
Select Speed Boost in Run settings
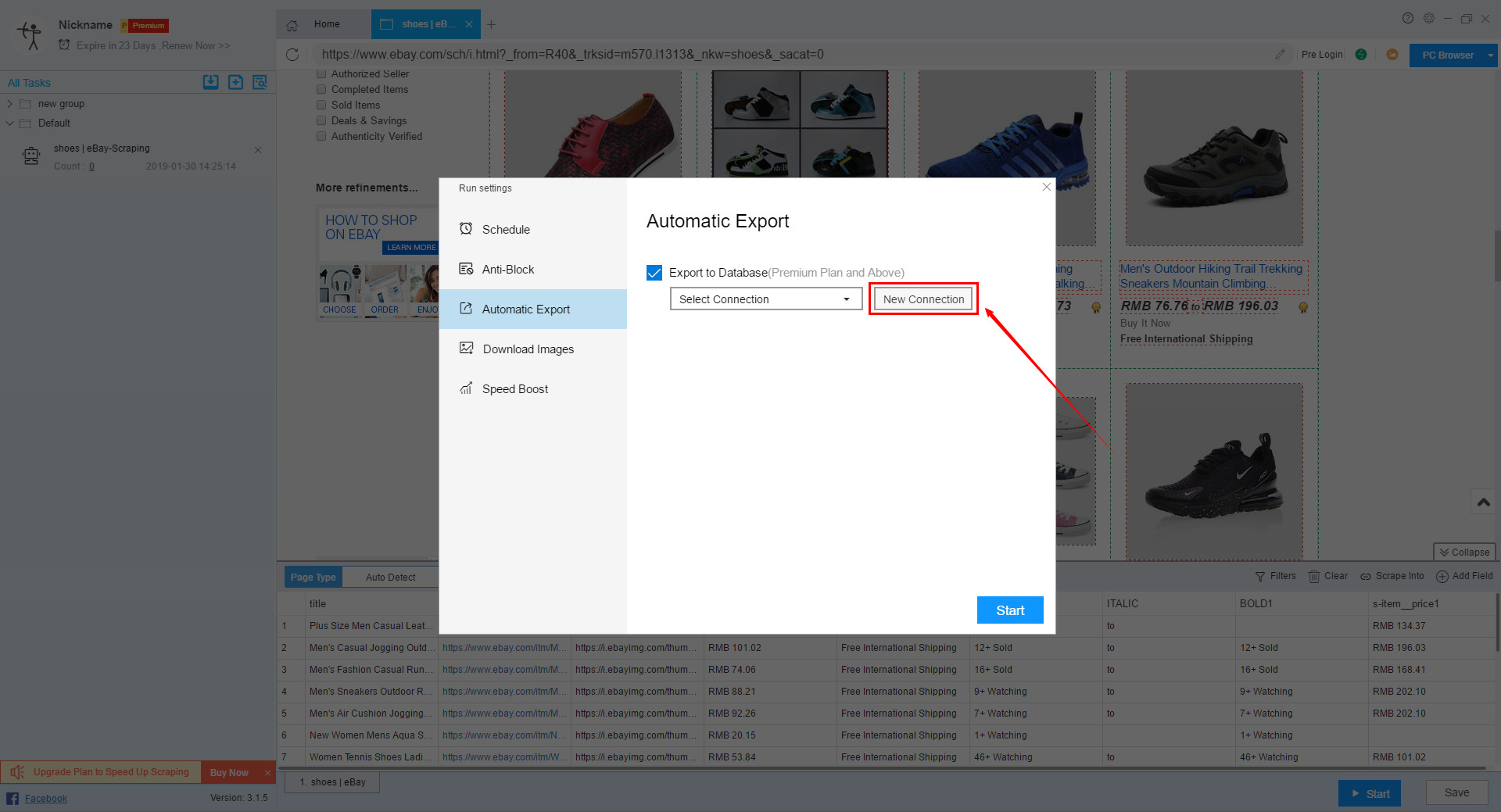pyautogui.click(x=533, y=388)
